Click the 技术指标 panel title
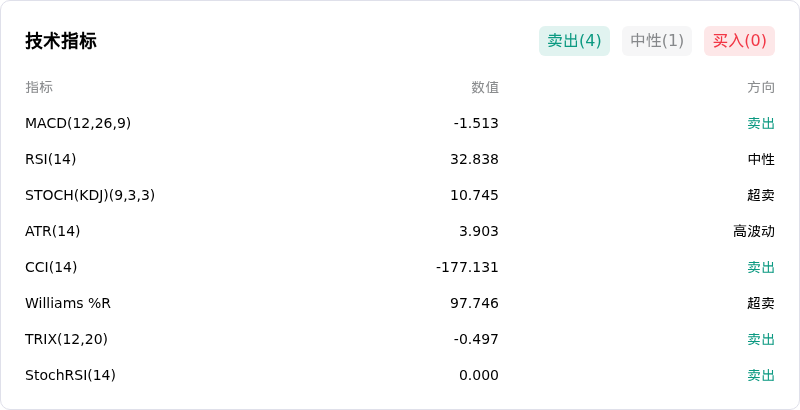This screenshot has width=800, height=410. (61, 41)
